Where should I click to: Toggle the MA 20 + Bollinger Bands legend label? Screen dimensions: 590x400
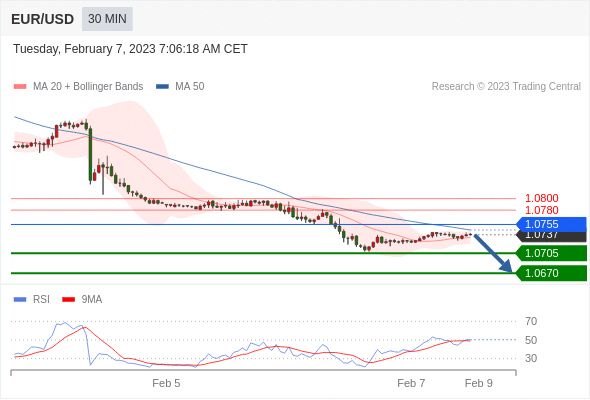(x=88, y=87)
